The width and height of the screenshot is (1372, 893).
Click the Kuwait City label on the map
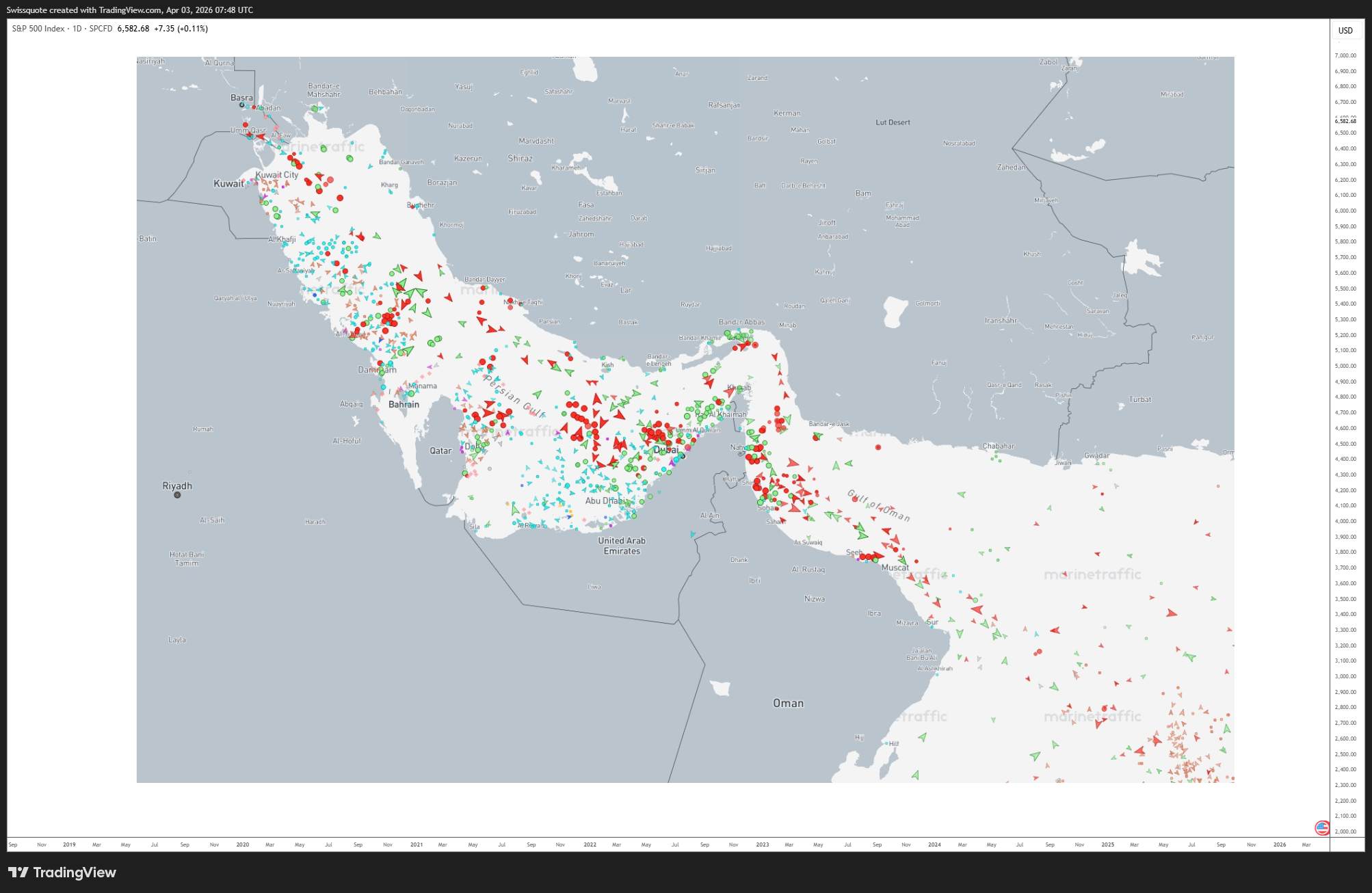(277, 175)
